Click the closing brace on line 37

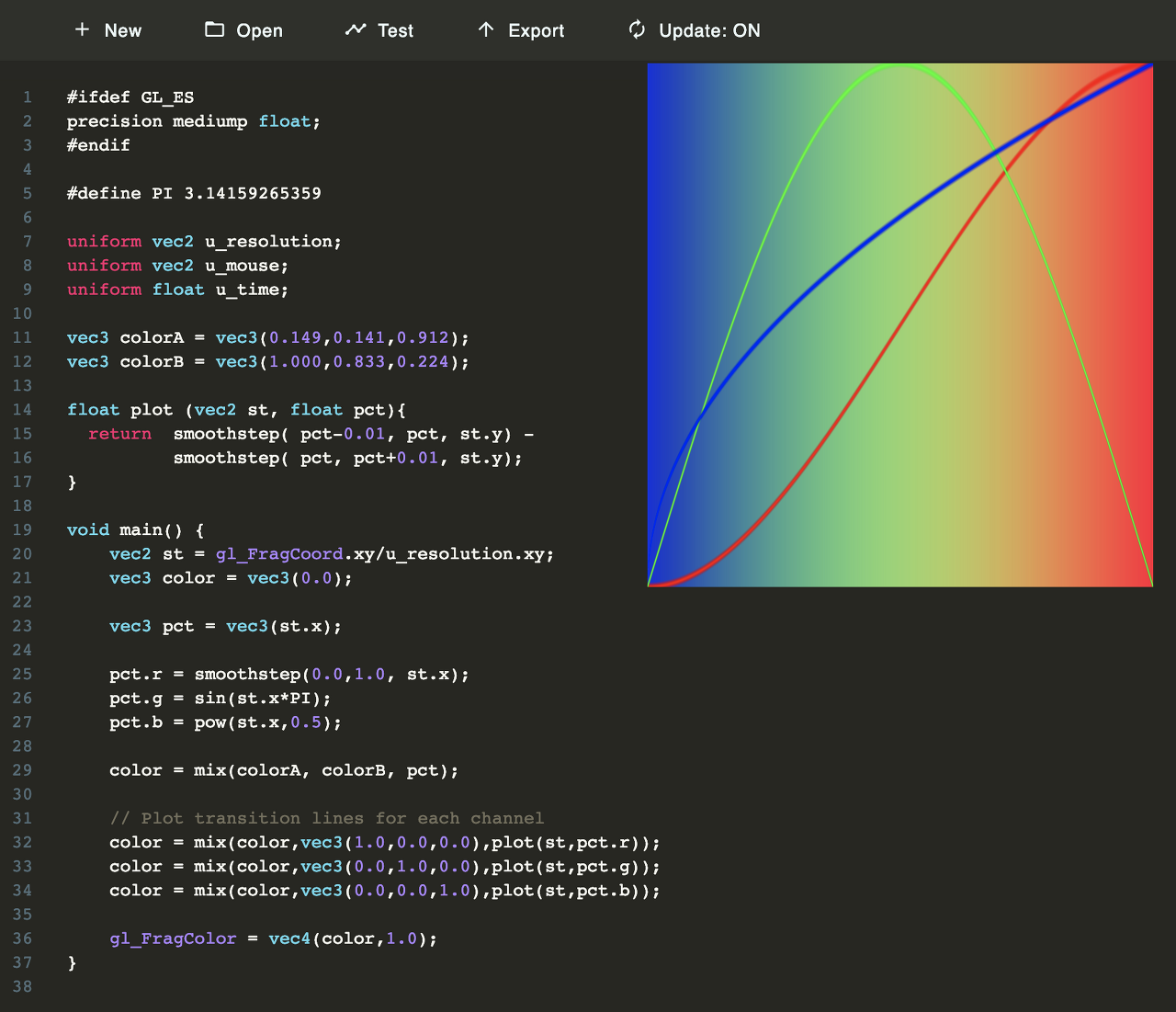tap(72, 962)
